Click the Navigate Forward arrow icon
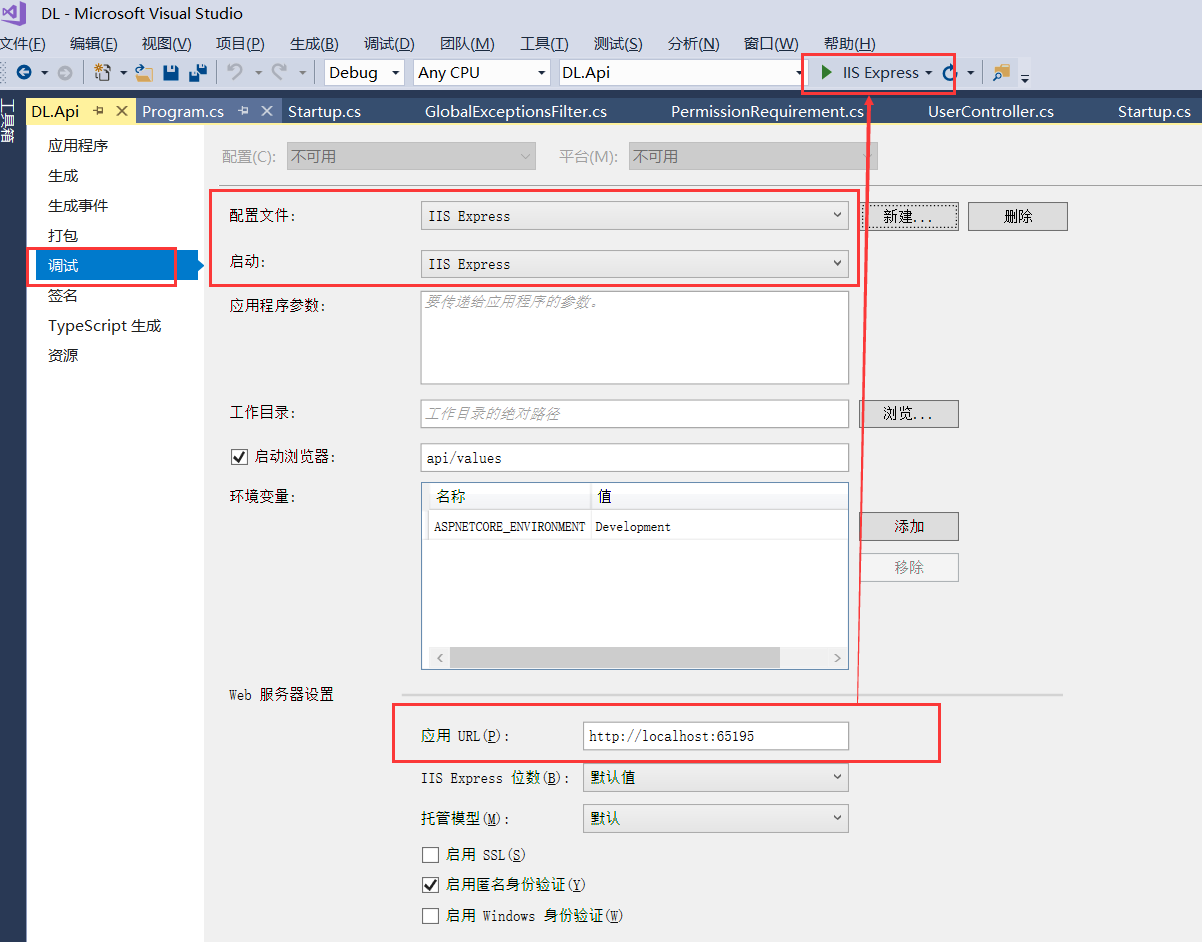Image resolution: width=1202 pixels, height=942 pixels. pyautogui.click(x=64, y=73)
